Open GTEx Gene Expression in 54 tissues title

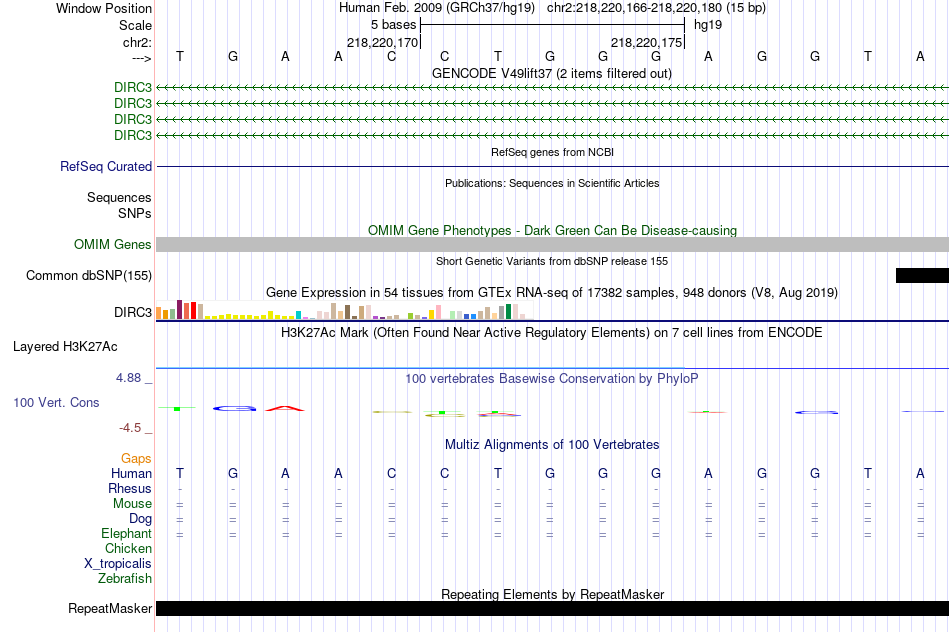click(552, 293)
